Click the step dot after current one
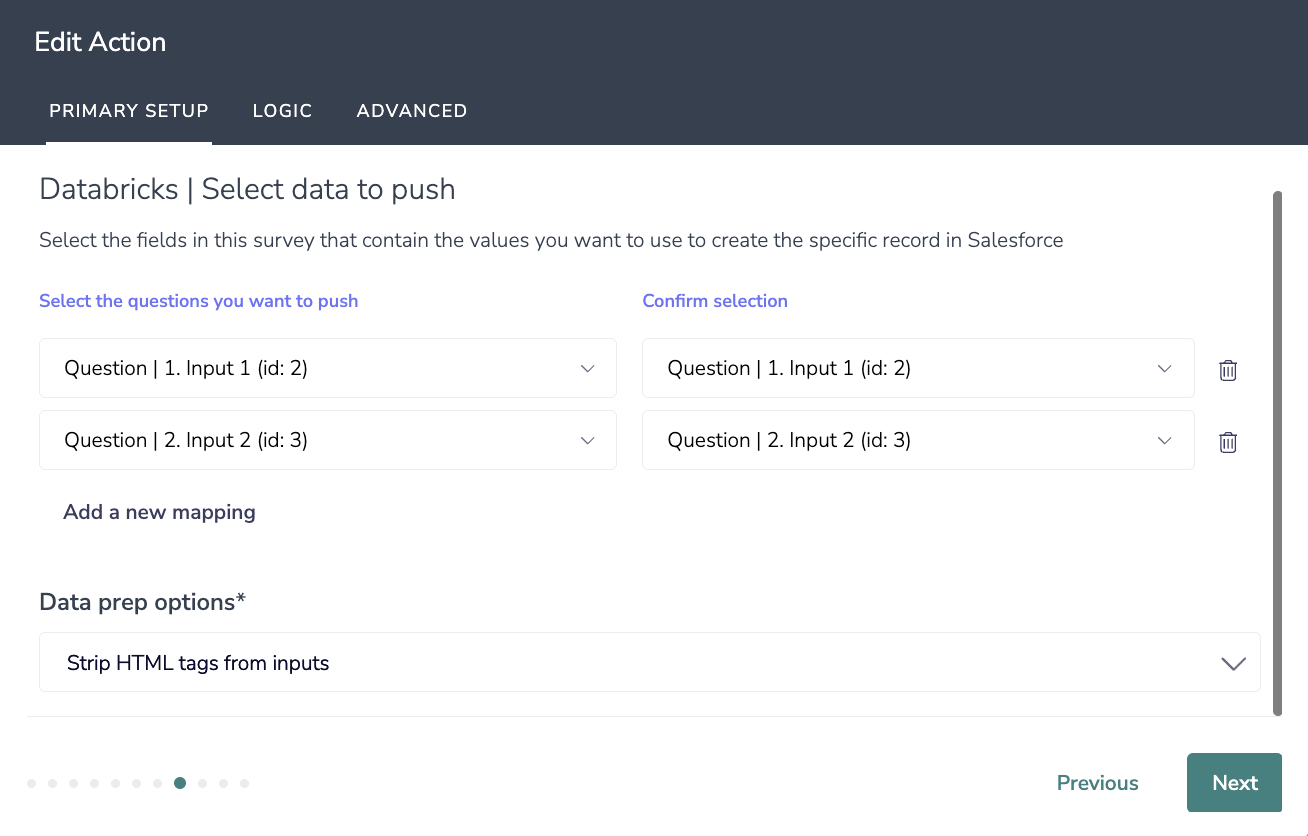The height and width of the screenshot is (836, 1308). 202,783
